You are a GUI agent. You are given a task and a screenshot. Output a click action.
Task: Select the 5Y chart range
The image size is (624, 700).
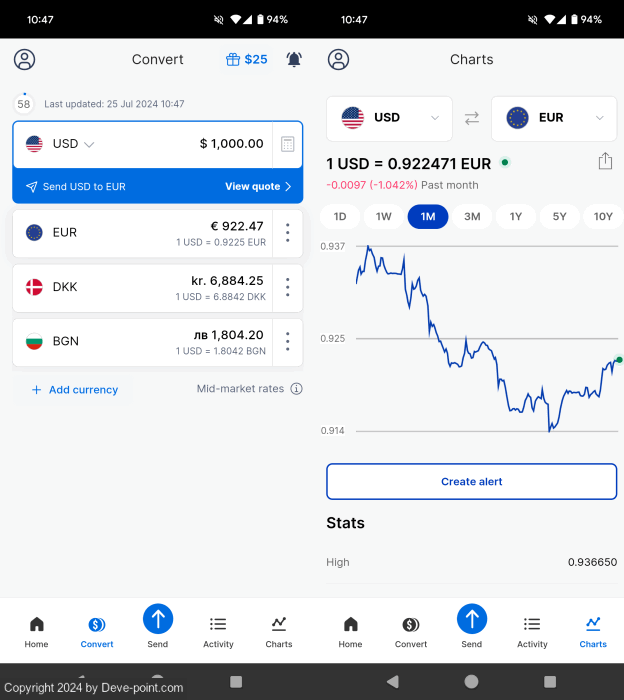pyautogui.click(x=559, y=217)
